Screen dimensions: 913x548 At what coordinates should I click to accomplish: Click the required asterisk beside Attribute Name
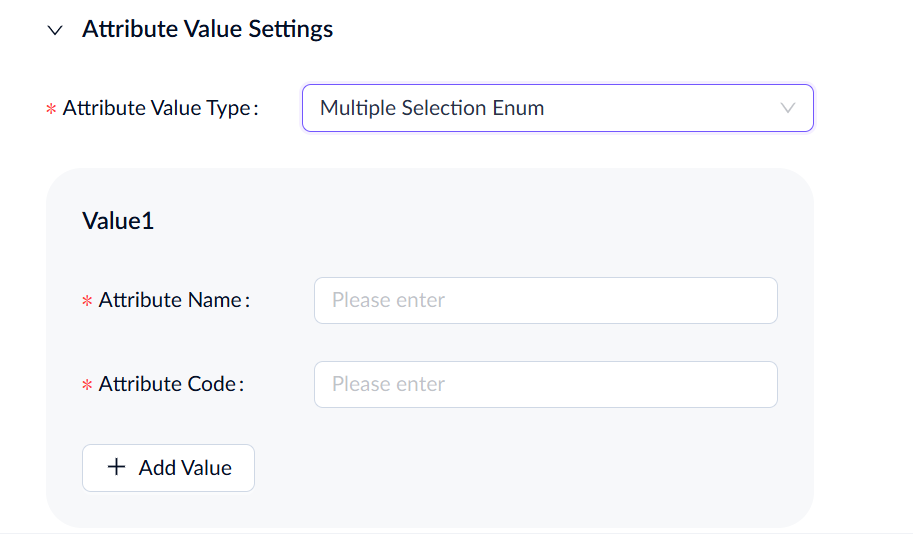pyautogui.click(x=87, y=301)
